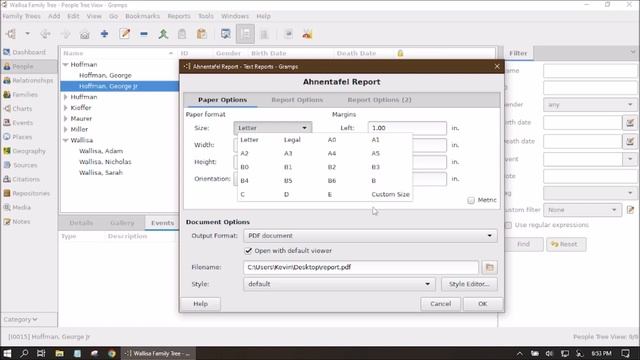Click the birth date editor icon in Filter
The height and width of the screenshot is (360, 640).
coord(630,122)
